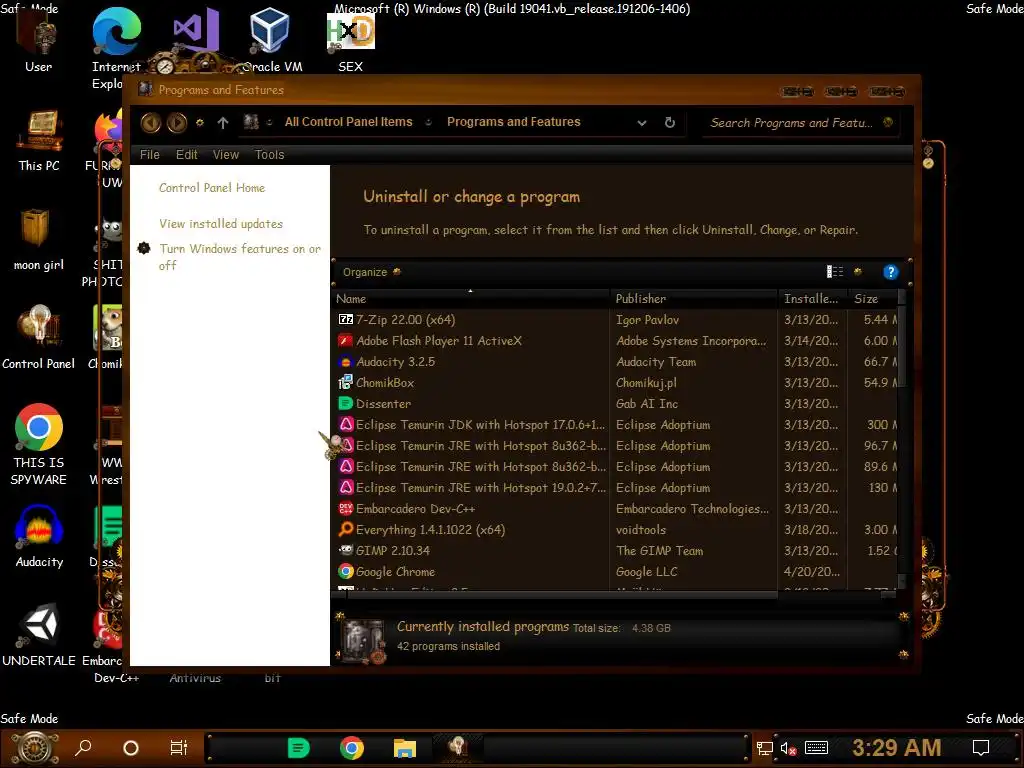Sort by the Publisher column header

[x=694, y=298]
